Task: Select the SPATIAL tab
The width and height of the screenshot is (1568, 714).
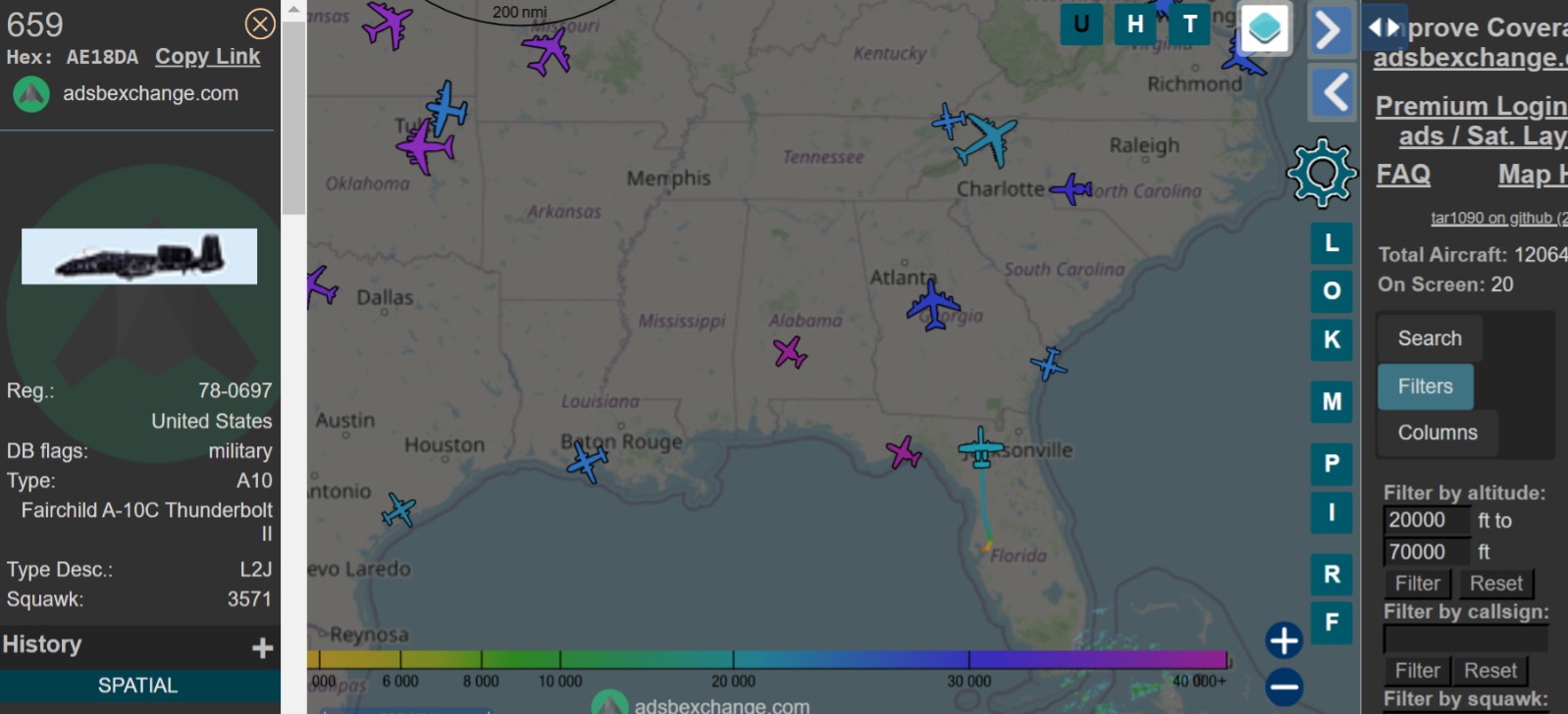Action: point(137,686)
